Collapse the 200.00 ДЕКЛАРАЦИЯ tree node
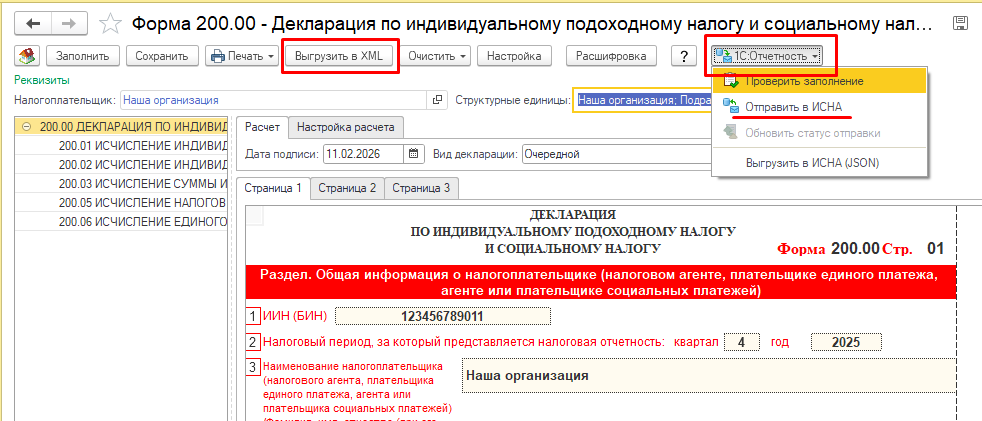The image size is (982, 421). click(27, 128)
